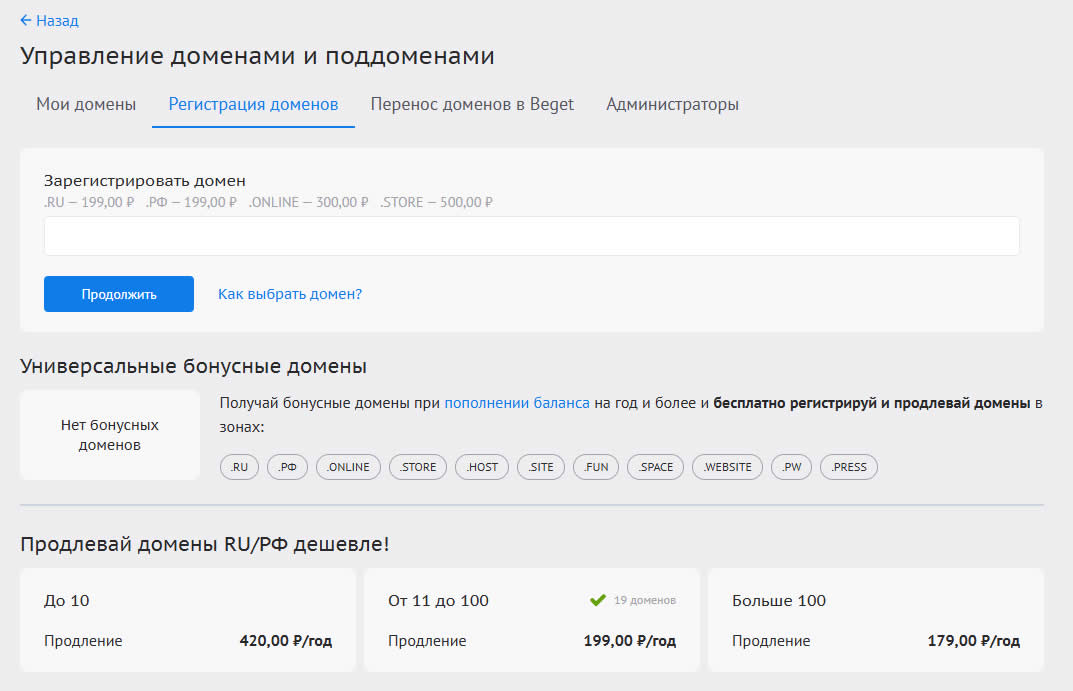Click the .РФ zone pill
Image resolution: width=1073 pixels, height=691 pixels.
pos(287,467)
